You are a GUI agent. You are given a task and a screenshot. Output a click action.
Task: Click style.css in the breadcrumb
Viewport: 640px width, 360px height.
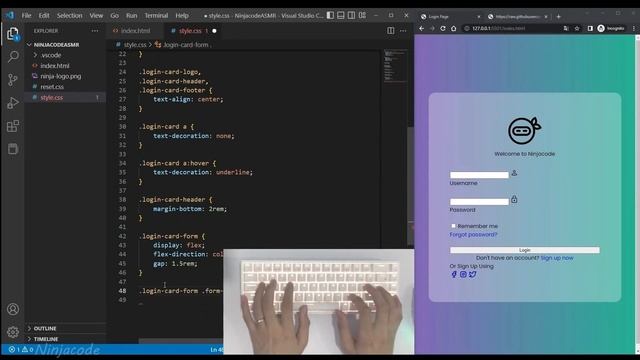pos(135,45)
